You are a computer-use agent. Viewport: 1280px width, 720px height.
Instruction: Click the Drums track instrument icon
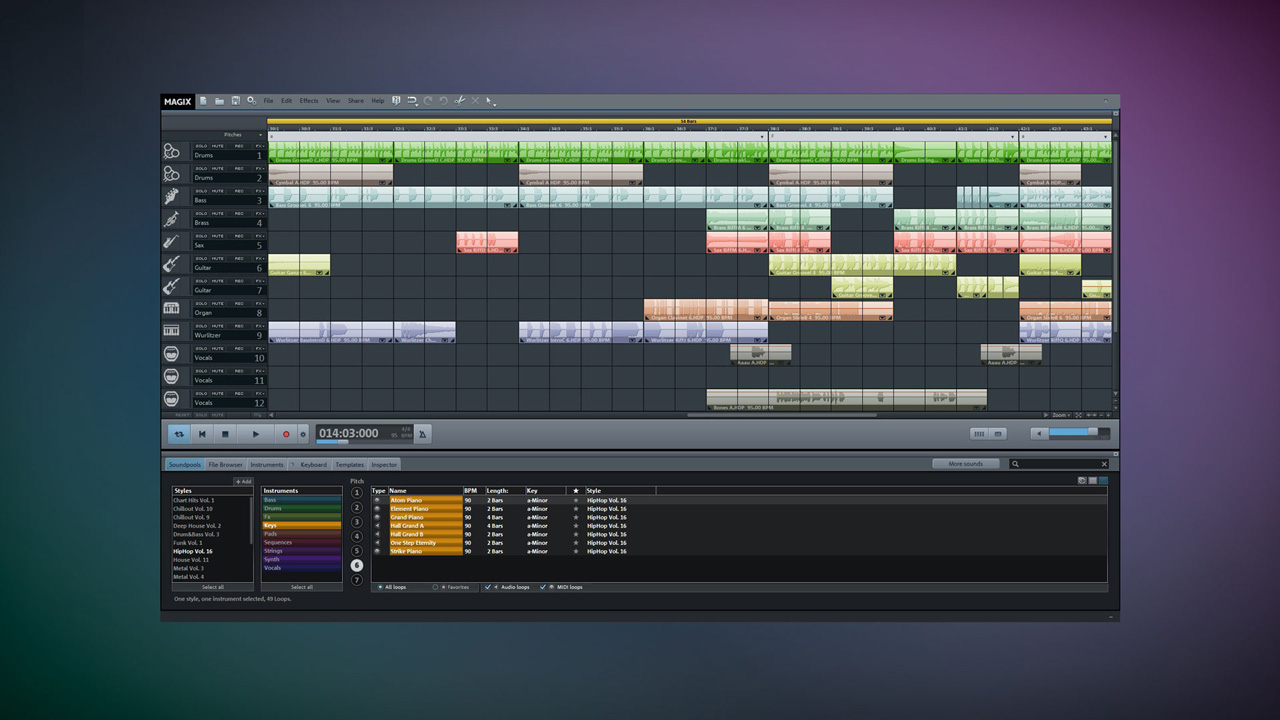pyautogui.click(x=171, y=153)
